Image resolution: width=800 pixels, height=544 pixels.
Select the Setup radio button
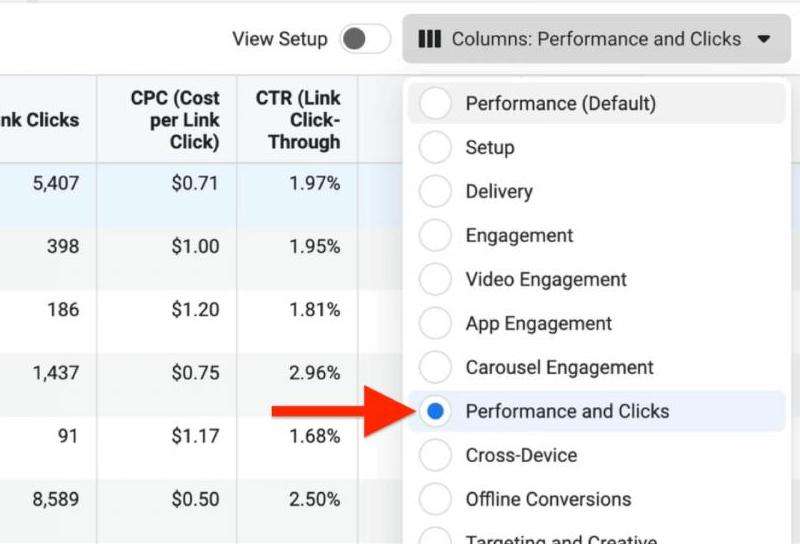tap(436, 147)
